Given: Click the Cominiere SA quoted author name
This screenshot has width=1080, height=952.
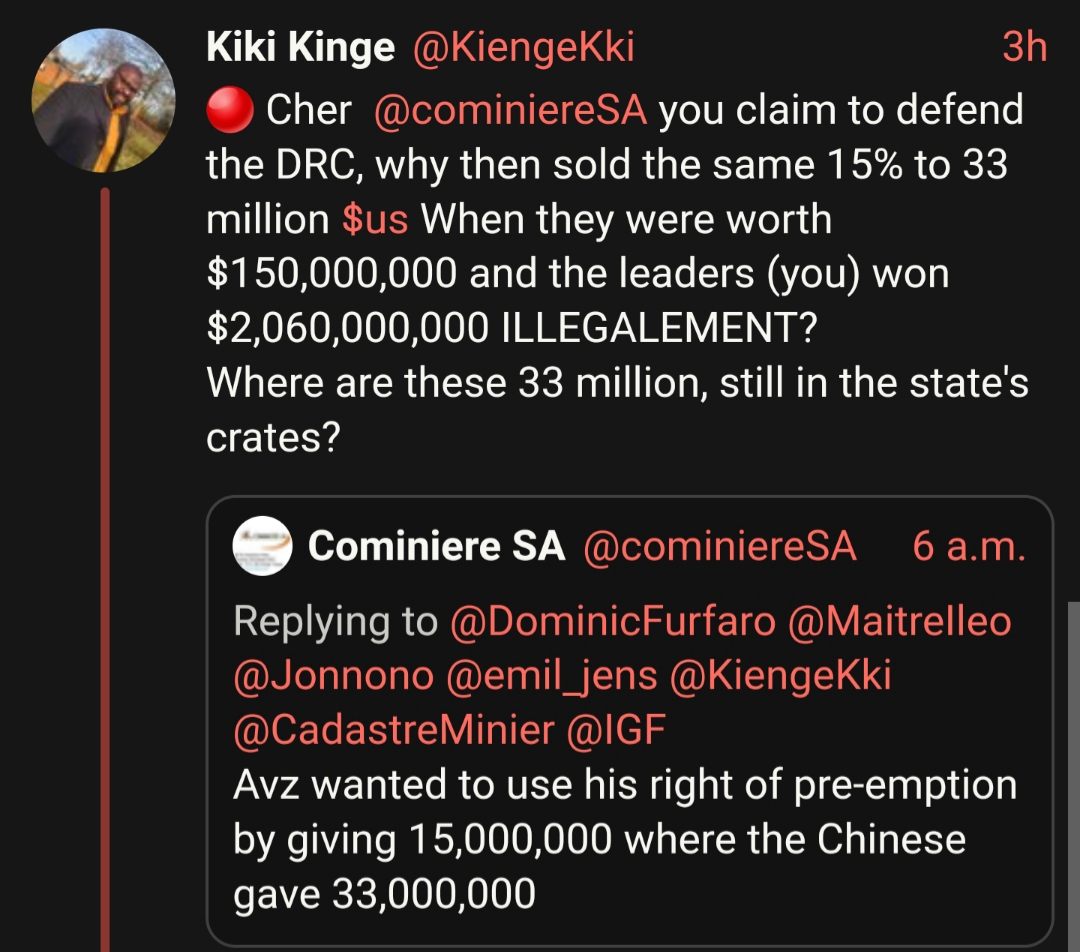Looking at the screenshot, I should pyautogui.click(x=436, y=546).
